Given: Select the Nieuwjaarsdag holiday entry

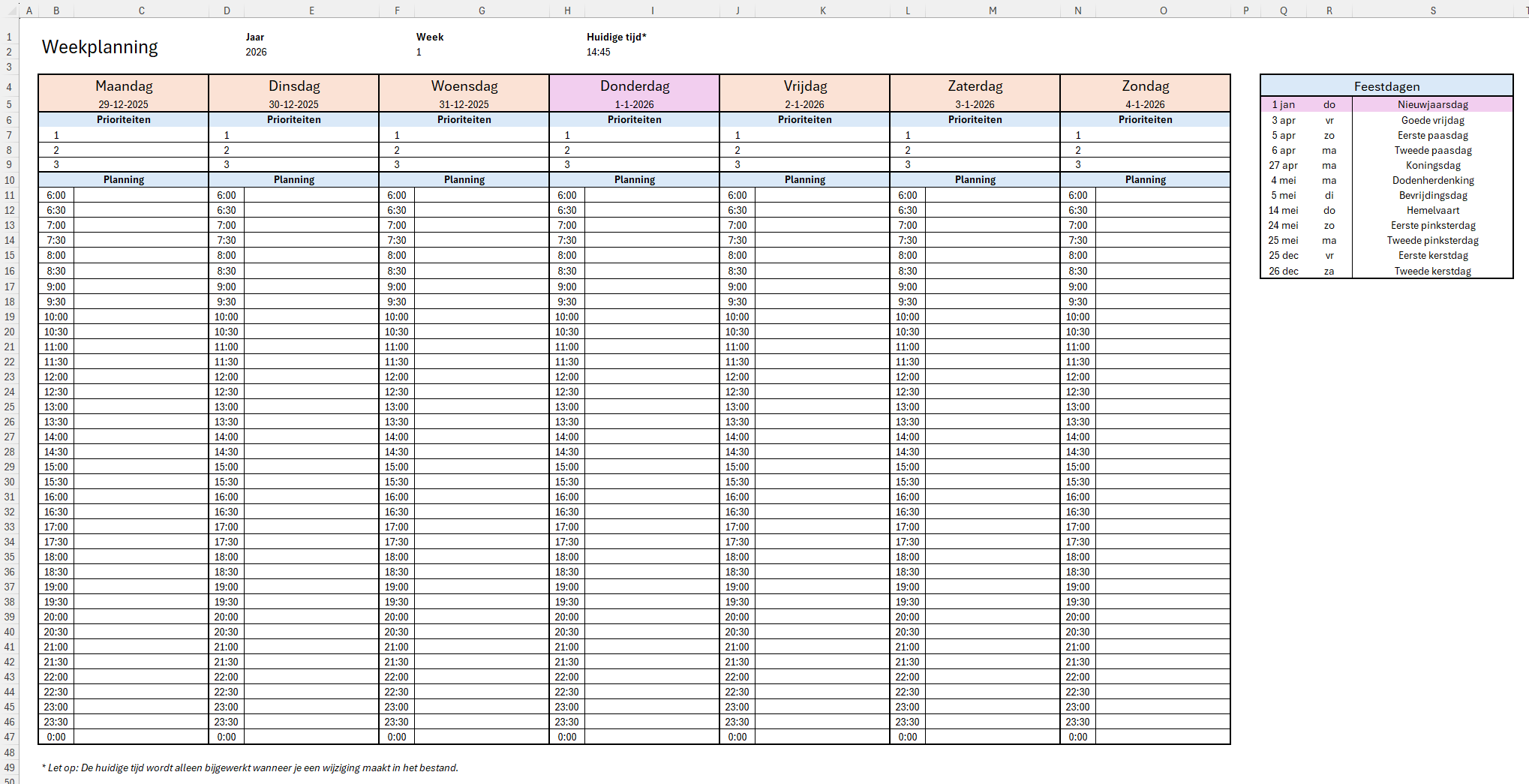Looking at the screenshot, I should 1433,104.
